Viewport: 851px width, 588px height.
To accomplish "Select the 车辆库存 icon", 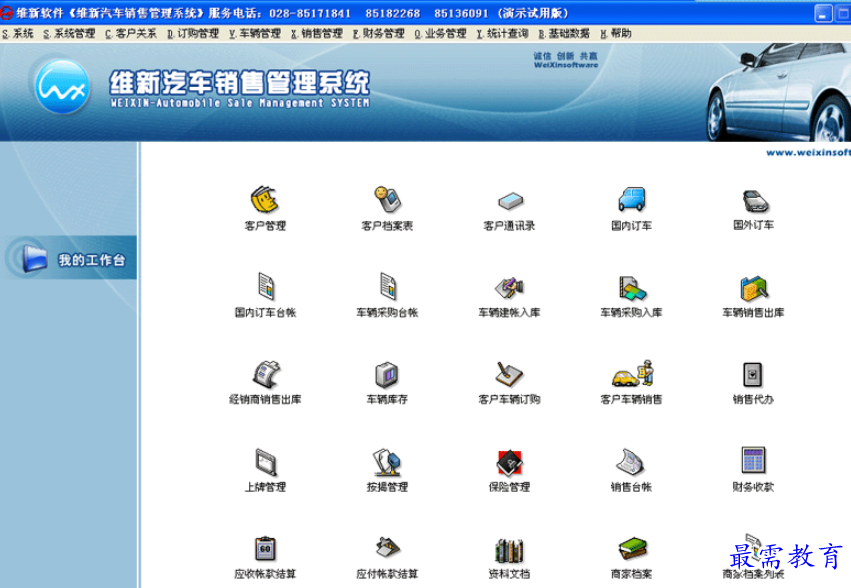I will pos(387,375).
